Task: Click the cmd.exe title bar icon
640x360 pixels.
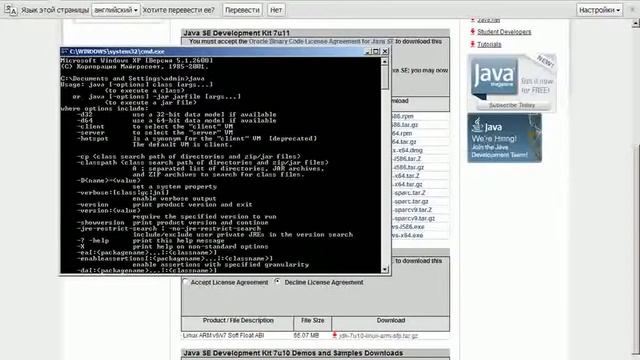Action: click(64, 51)
